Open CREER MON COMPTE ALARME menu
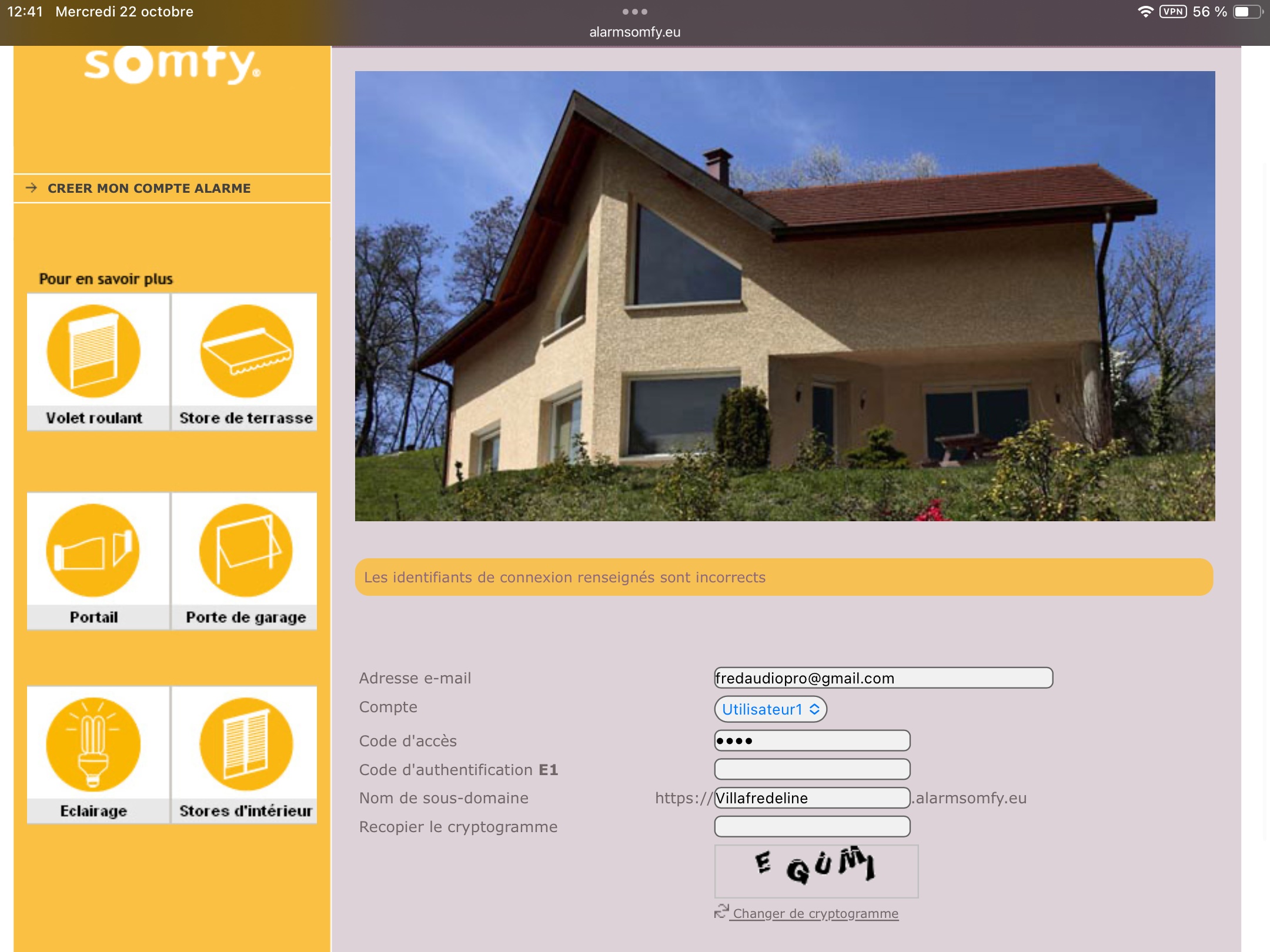The height and width of the screenshot is (952, 1270). coord(149,189)
